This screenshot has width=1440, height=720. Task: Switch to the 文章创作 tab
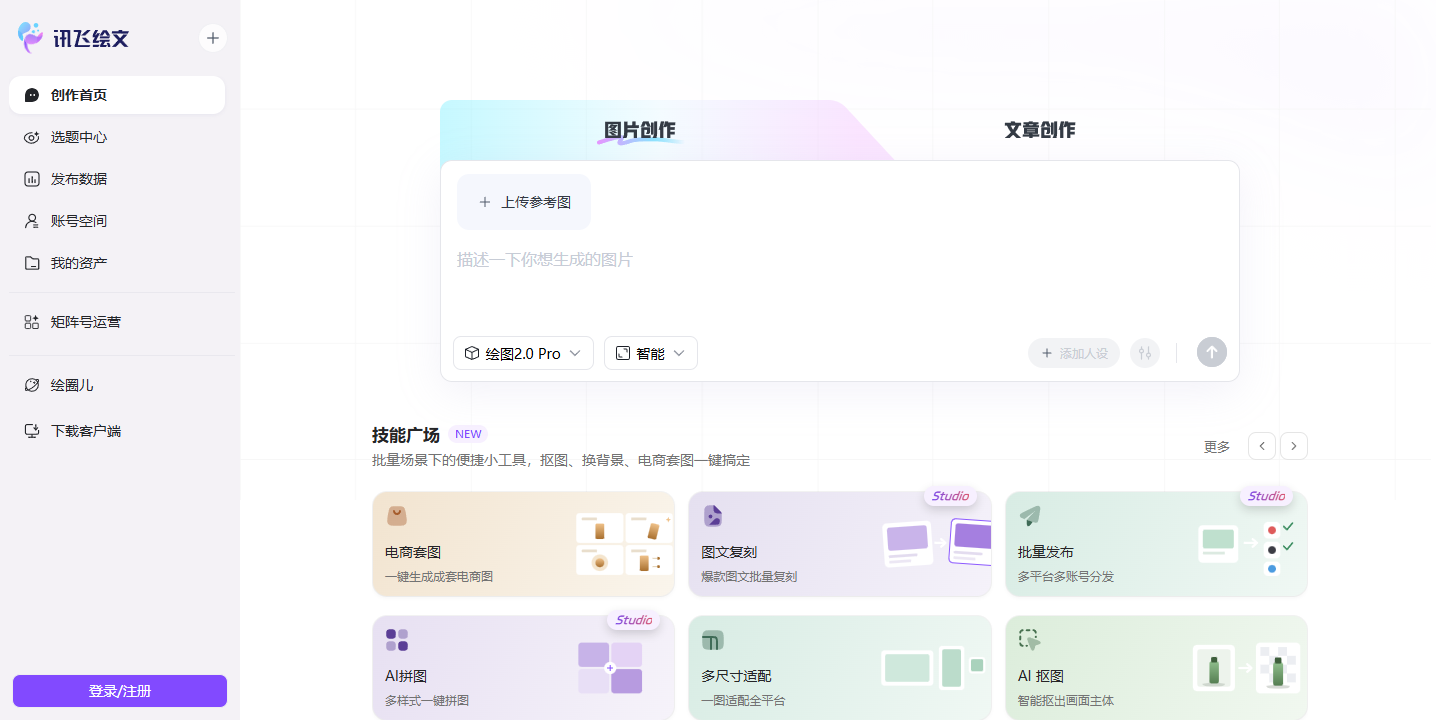coord(1040,130)
